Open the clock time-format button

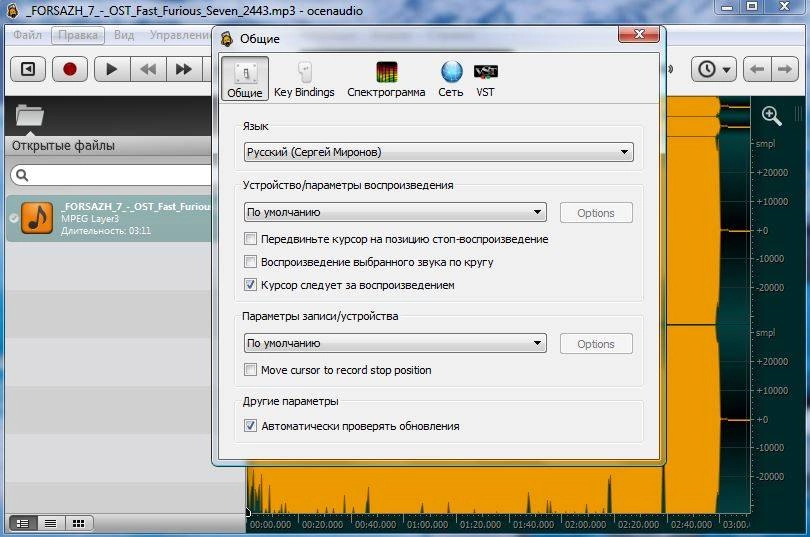point(714,69)
